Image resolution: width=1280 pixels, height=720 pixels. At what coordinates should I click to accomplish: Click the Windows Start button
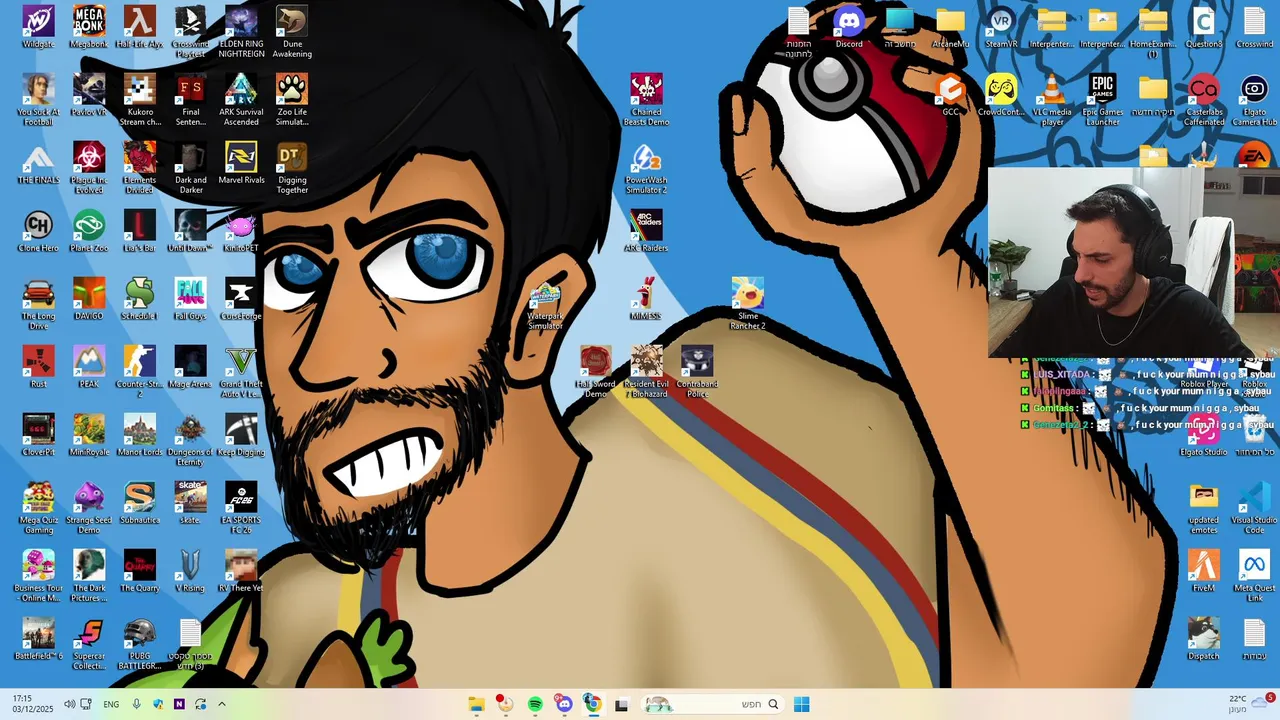pyautogui.click(x=801, y=704)
